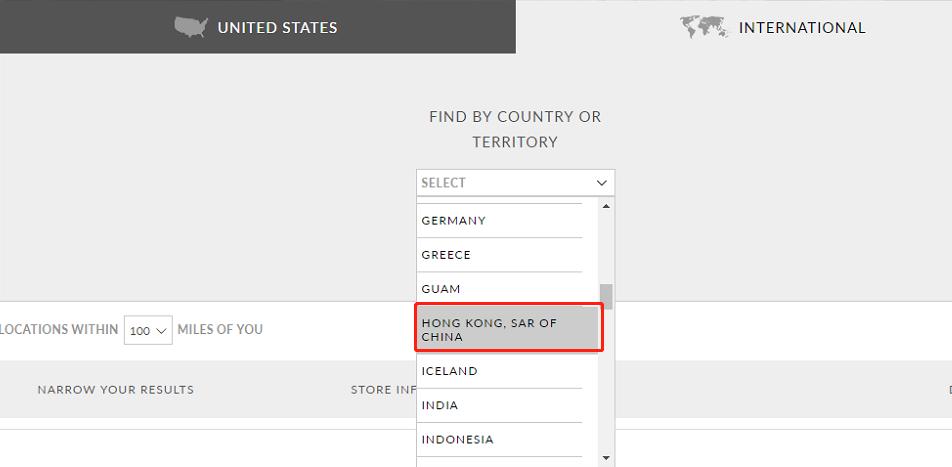Open the 100 miles distance dropdown
Viewport: 952px width, 467px height.
(x=148, y=330)
